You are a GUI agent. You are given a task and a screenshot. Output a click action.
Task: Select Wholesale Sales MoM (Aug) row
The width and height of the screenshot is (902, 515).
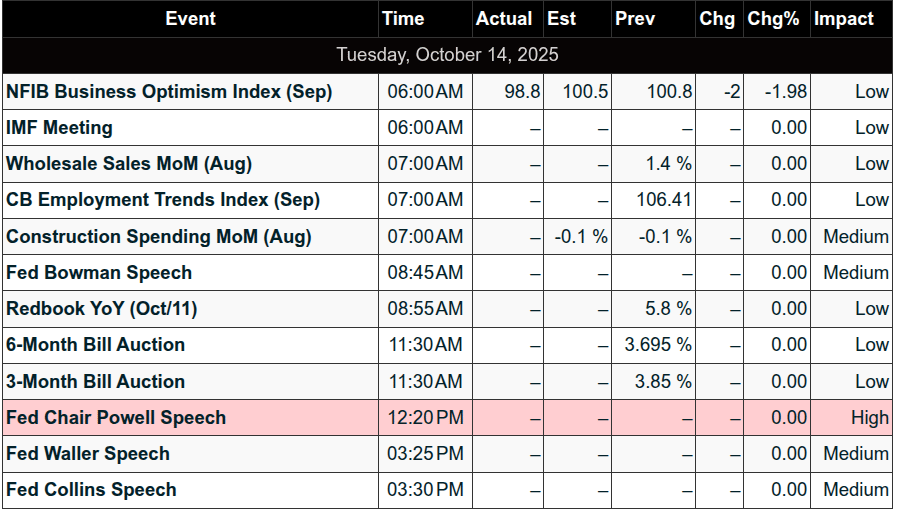point(129,164)
